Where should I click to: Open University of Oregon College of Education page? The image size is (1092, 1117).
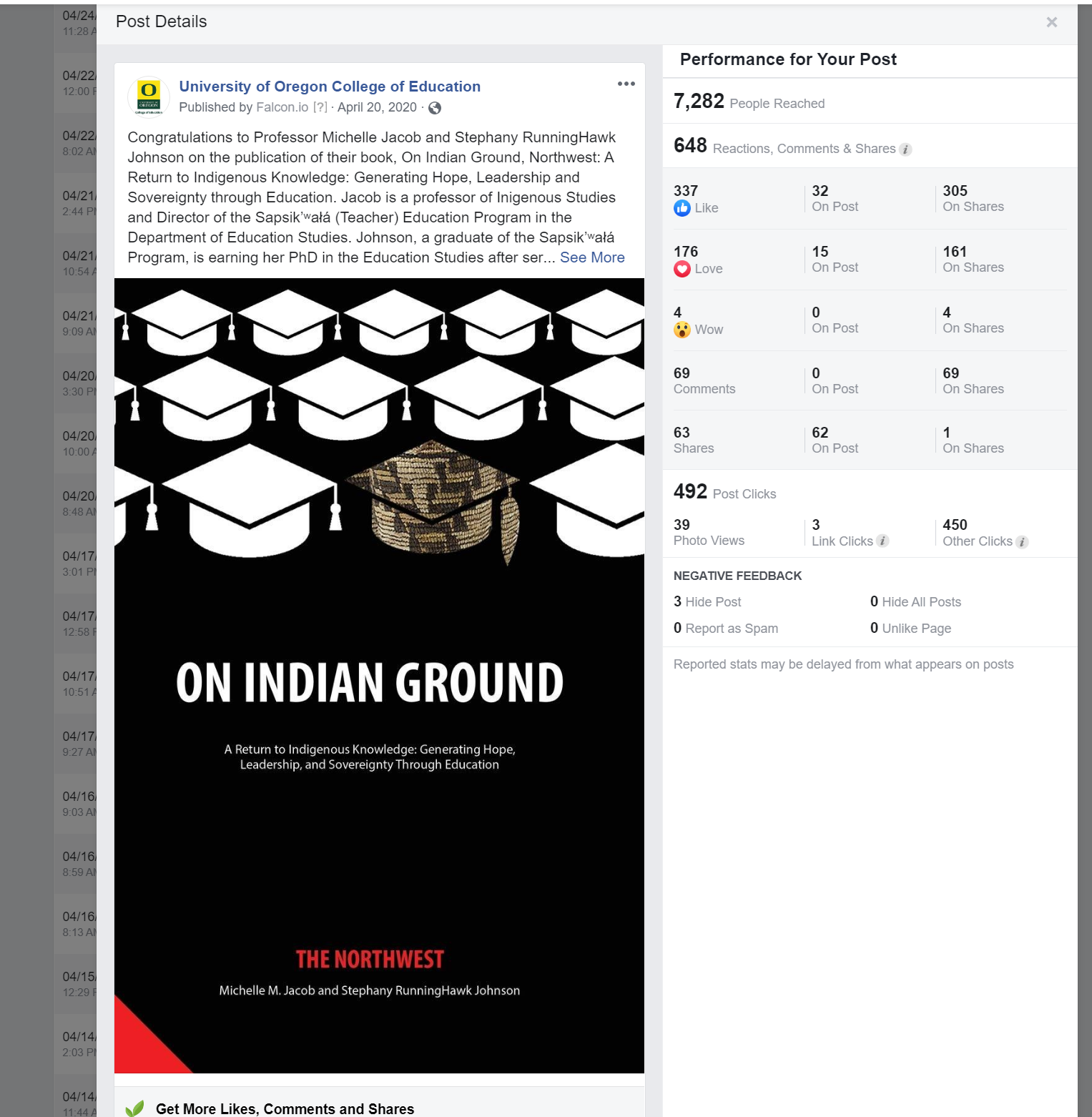(x=329, y=87)
